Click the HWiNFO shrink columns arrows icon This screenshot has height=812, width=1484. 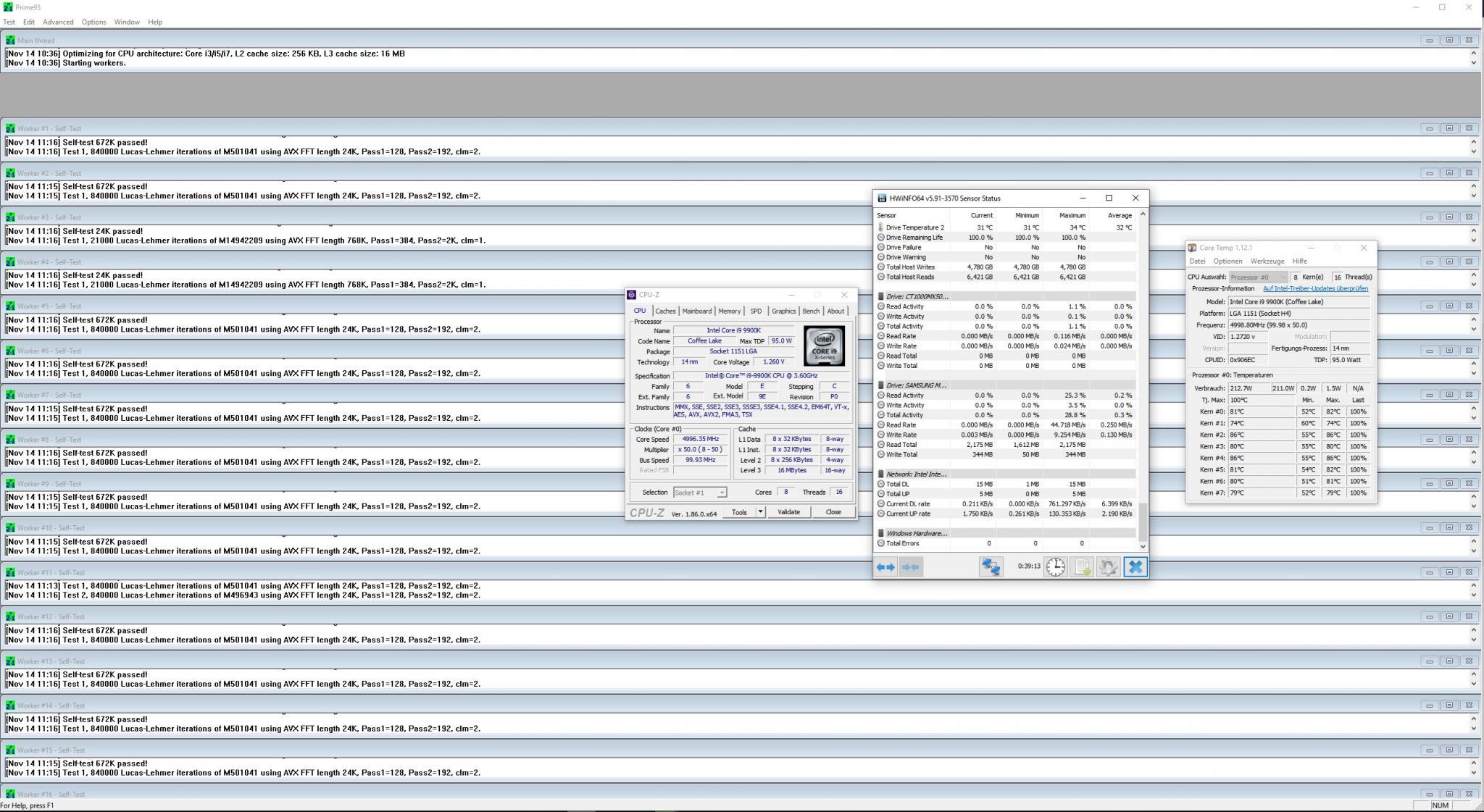pyautogui.click(x=910, y=567)
